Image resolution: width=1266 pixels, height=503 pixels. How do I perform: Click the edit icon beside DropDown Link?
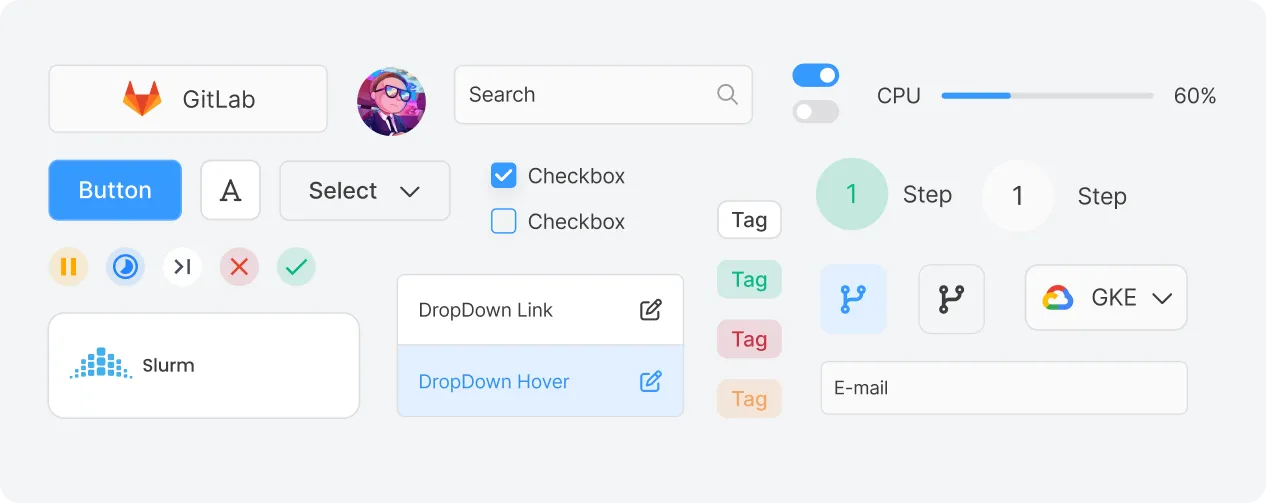click(651, 310)
